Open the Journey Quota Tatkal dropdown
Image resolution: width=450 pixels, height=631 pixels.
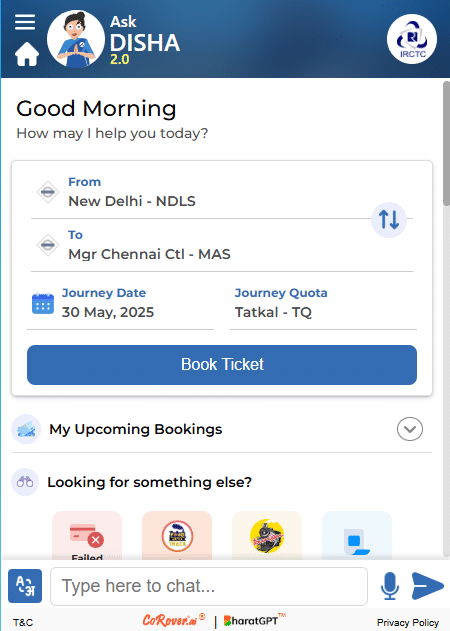click(323, 305)
